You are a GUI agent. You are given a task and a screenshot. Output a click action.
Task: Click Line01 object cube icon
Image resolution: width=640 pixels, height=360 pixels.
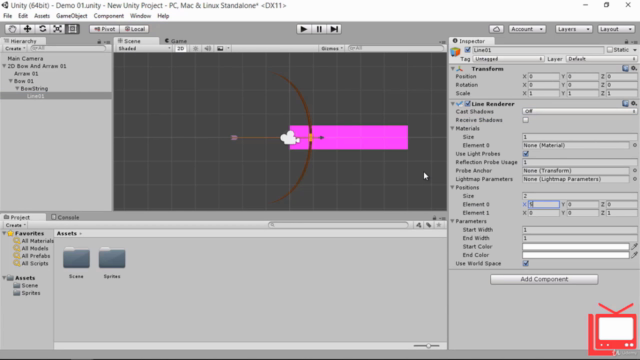pyautogui.click(x=456, y=52)
